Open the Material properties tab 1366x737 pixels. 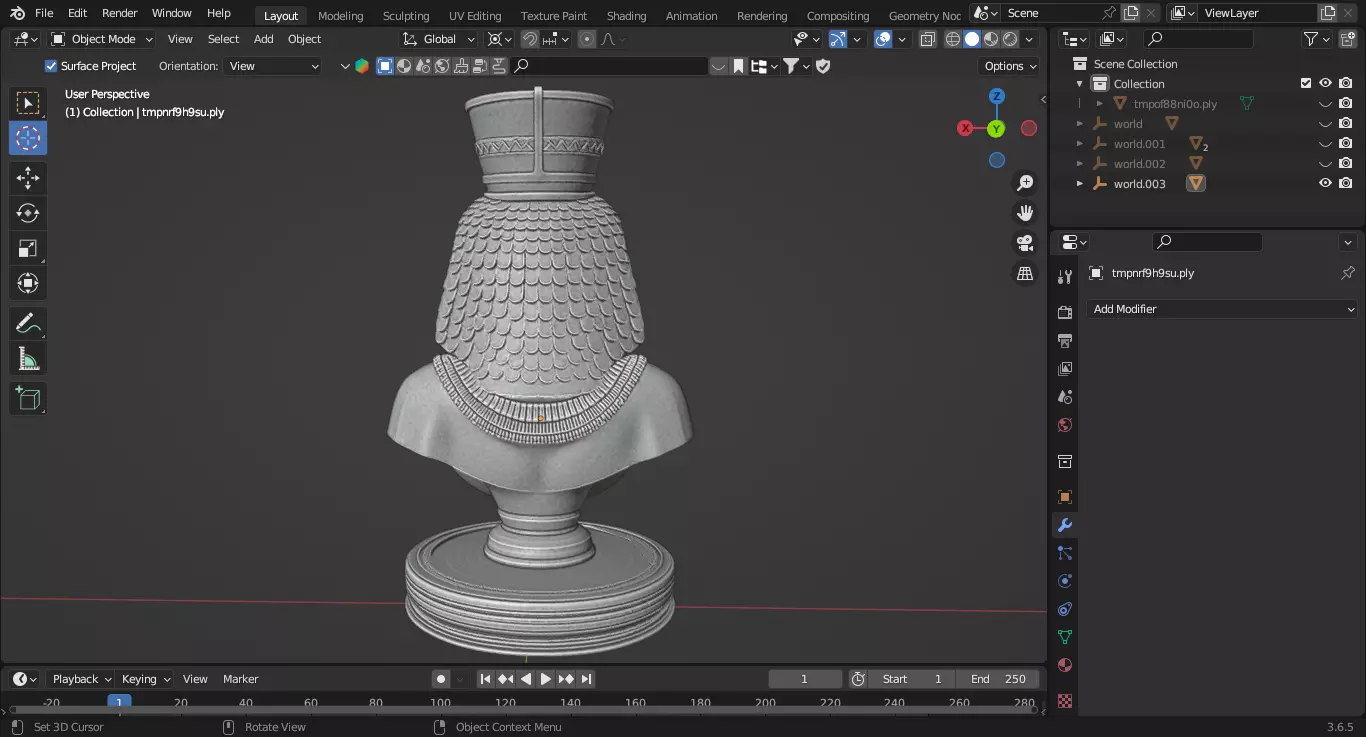coord(1065,665)
